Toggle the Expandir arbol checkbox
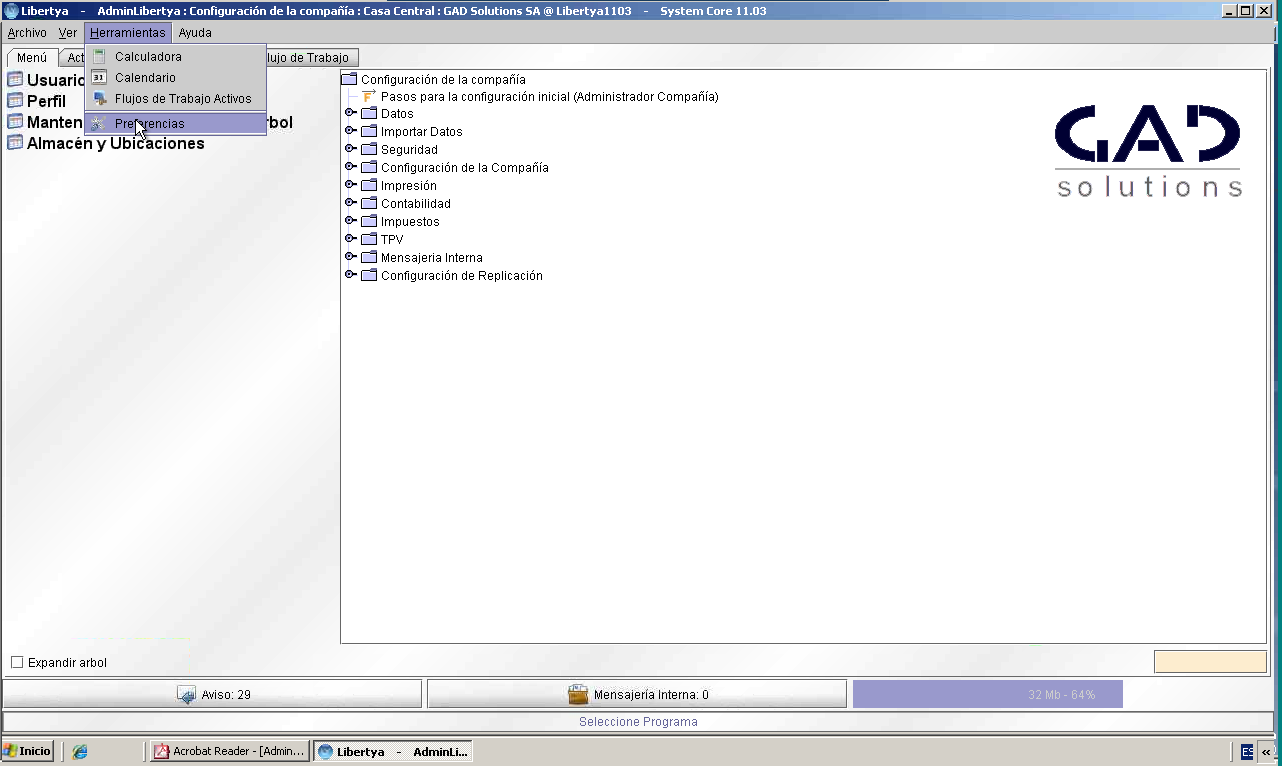 coord(17,662)
